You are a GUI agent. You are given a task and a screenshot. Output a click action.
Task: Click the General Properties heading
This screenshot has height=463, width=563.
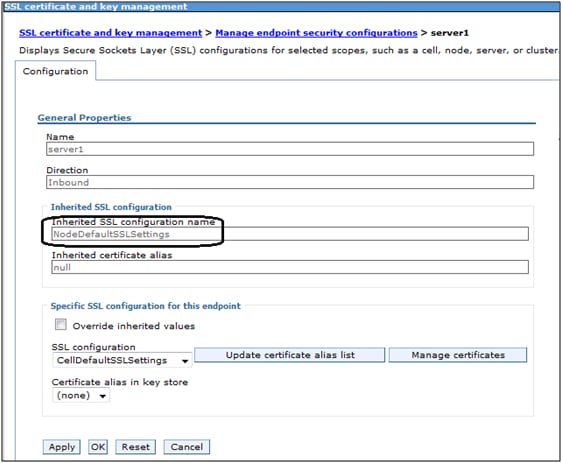(x=84, y=118)
